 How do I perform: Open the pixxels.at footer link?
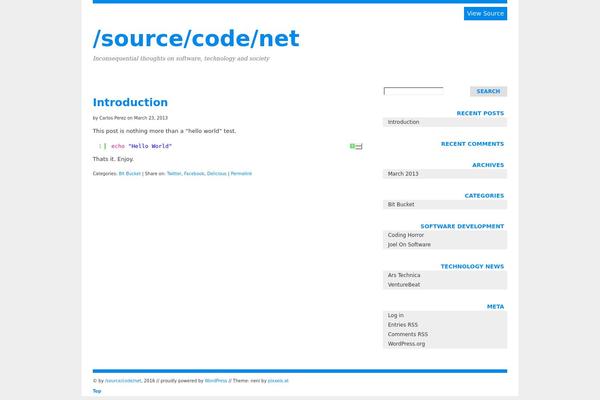coord(278,381)
